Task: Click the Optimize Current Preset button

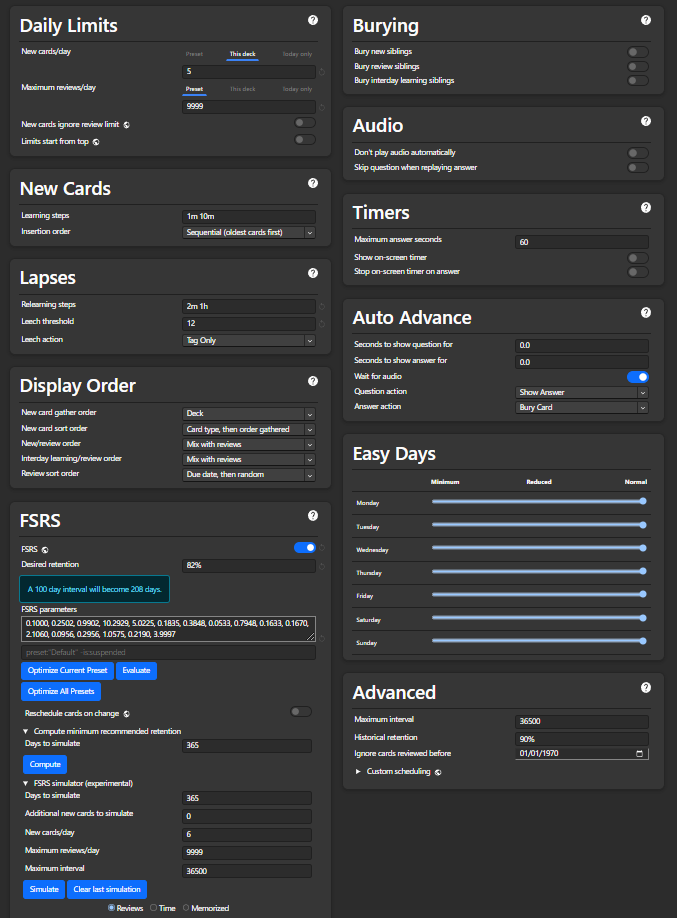Action: [66, 670]
